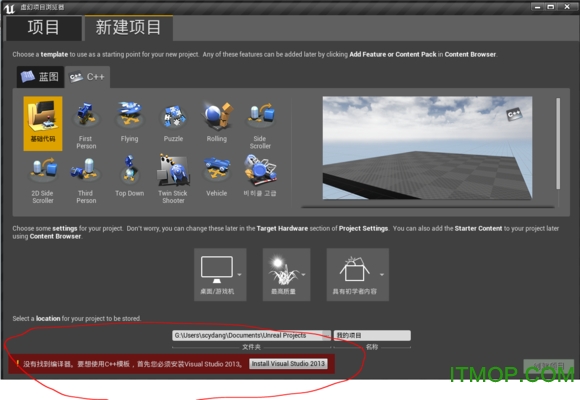Maximize the project browser window
The width and height of the screenshot is (580, 400).
[551, 7]
